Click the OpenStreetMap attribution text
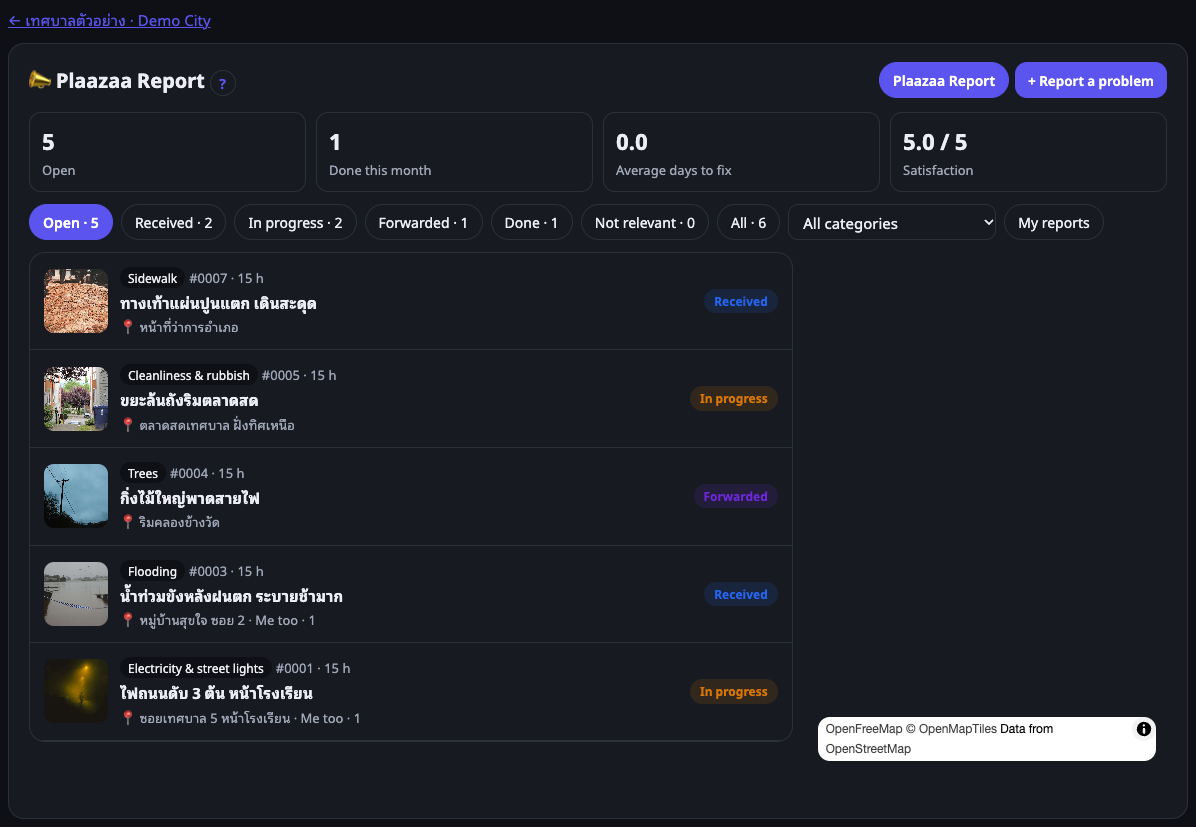 (868, 748)
